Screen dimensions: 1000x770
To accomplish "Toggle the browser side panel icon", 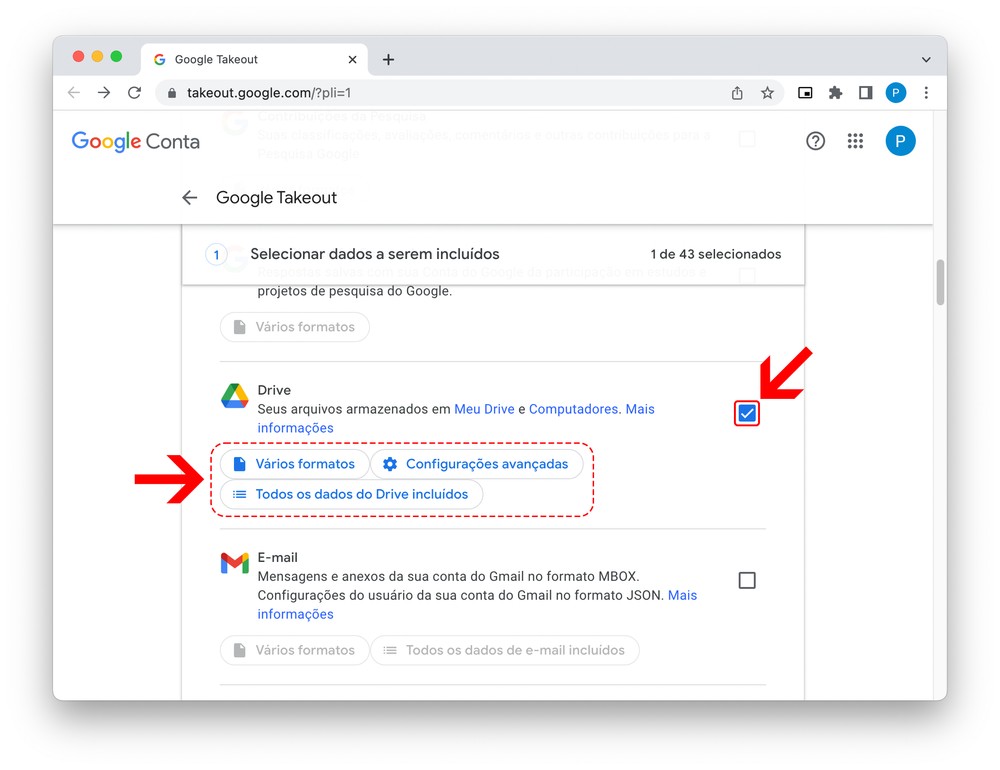I will tap(865, 93).
